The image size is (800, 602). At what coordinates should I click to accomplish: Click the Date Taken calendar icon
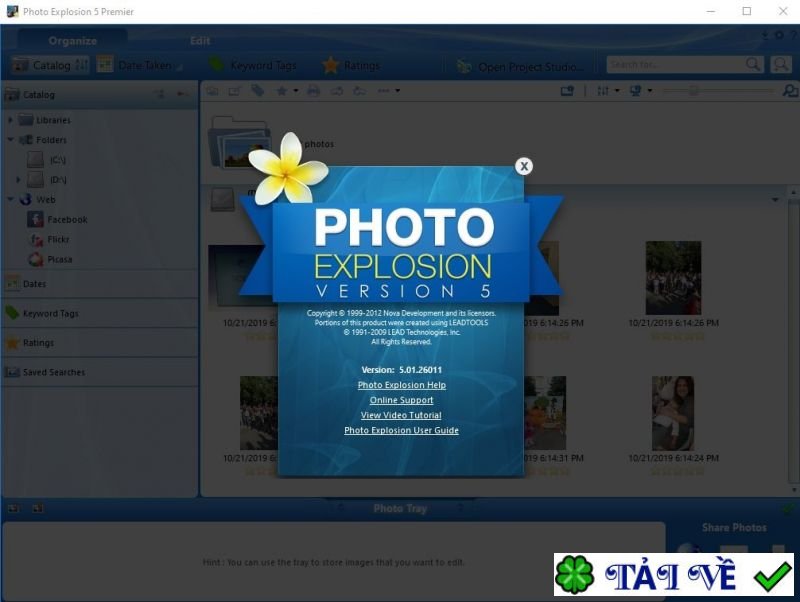tap(105, 65)
